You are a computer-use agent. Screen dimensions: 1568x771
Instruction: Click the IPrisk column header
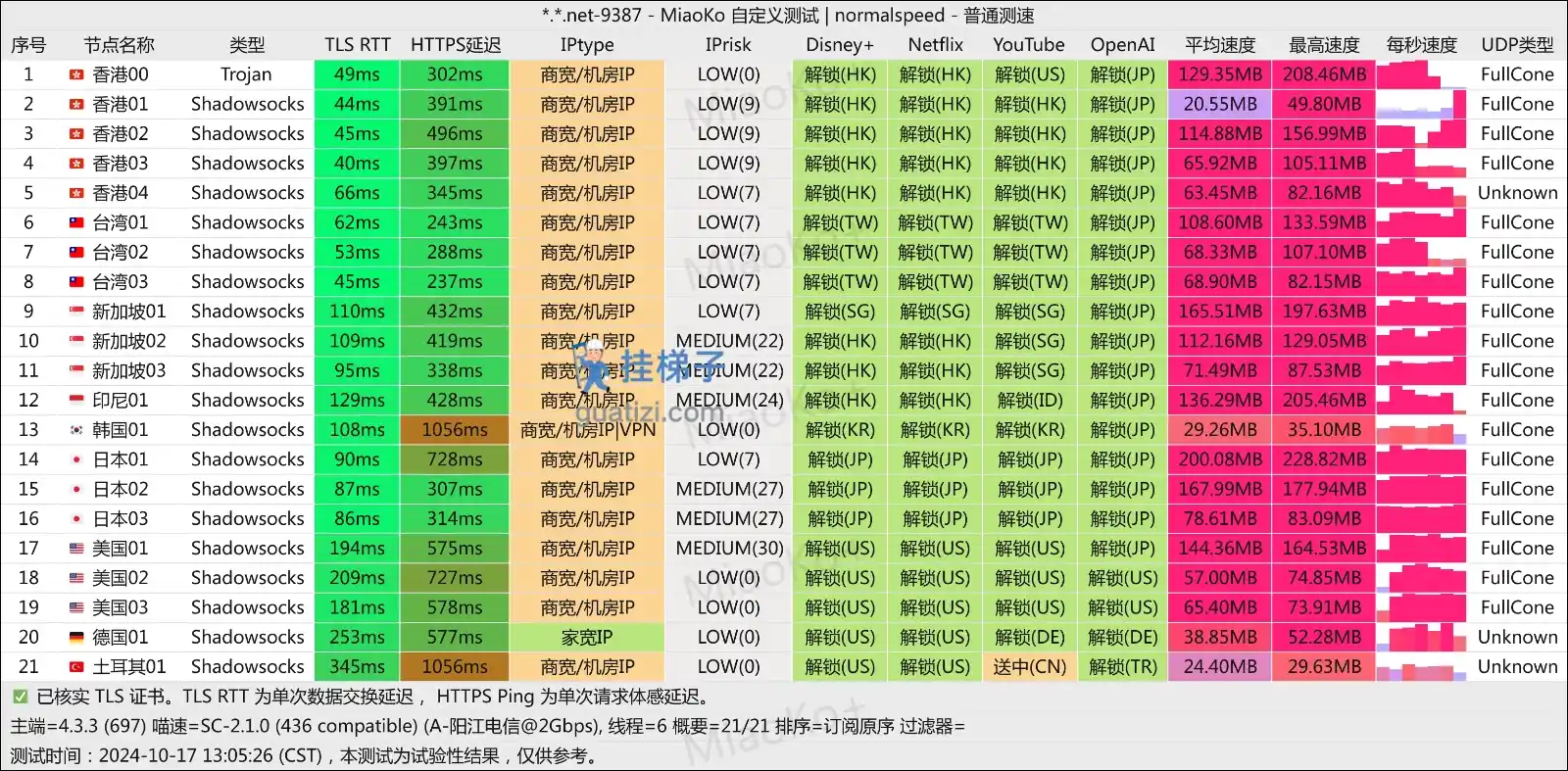point(728,45)
